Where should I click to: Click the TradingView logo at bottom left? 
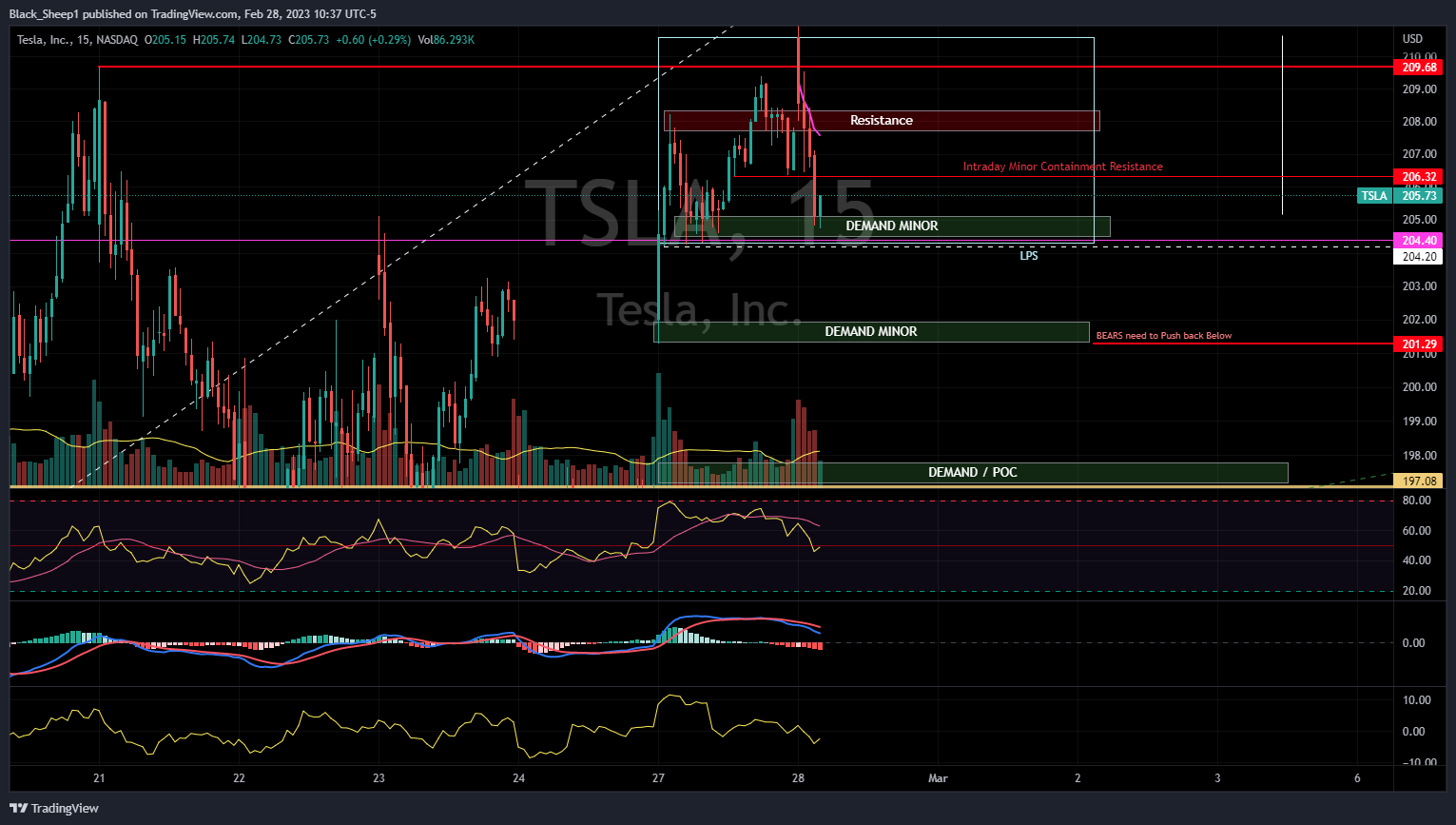tap(54, 808)
